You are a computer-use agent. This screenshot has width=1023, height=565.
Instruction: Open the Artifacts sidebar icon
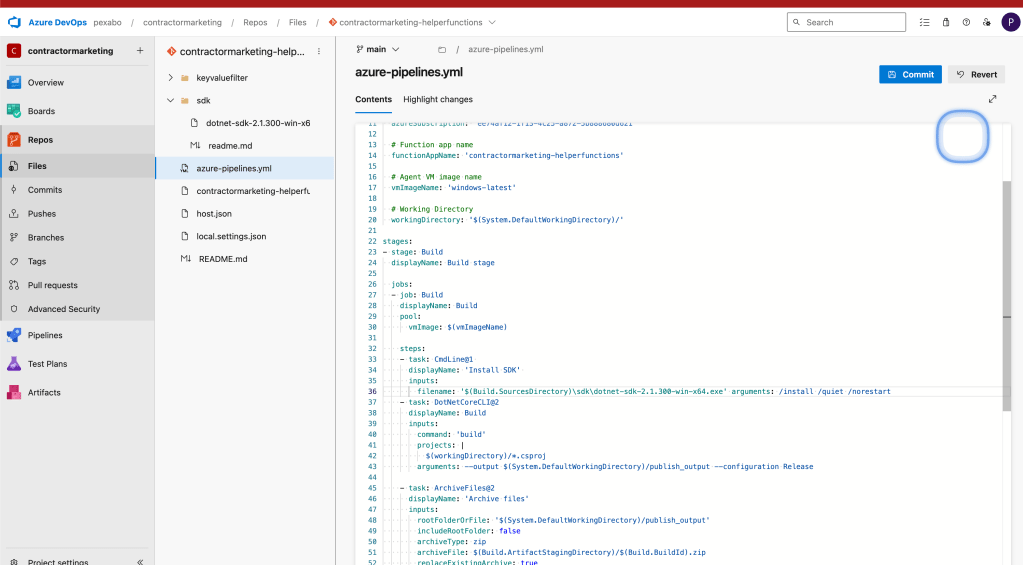click(x=14, y=393)
